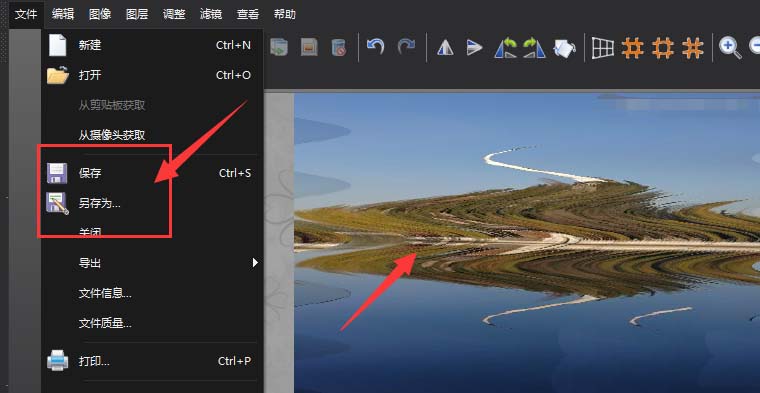Choose 文件质量... in the file menu
The height and width of the screenshot is (393, 760).
click(153, 323)
